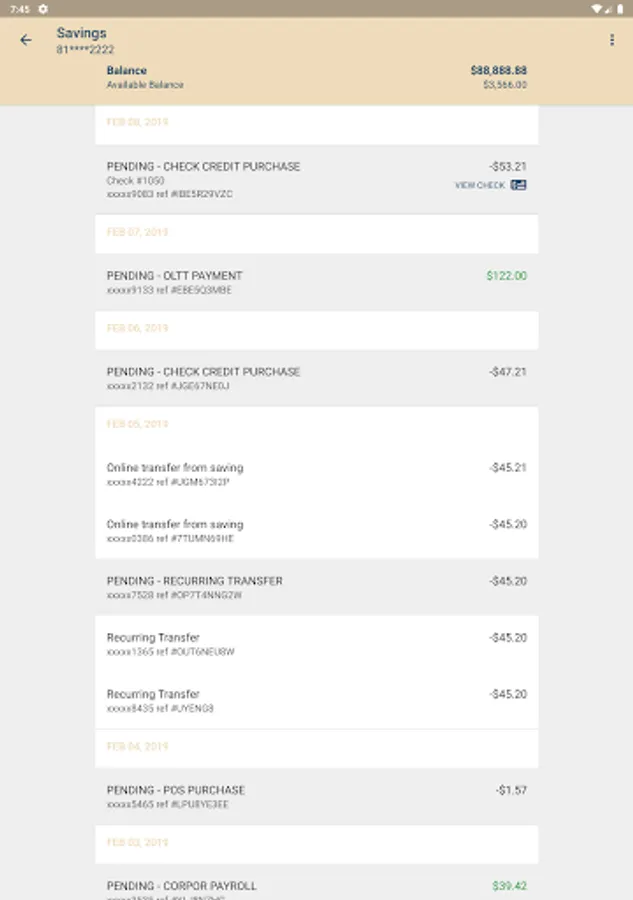Tap the settings gear in status bar

click(43, 8)
